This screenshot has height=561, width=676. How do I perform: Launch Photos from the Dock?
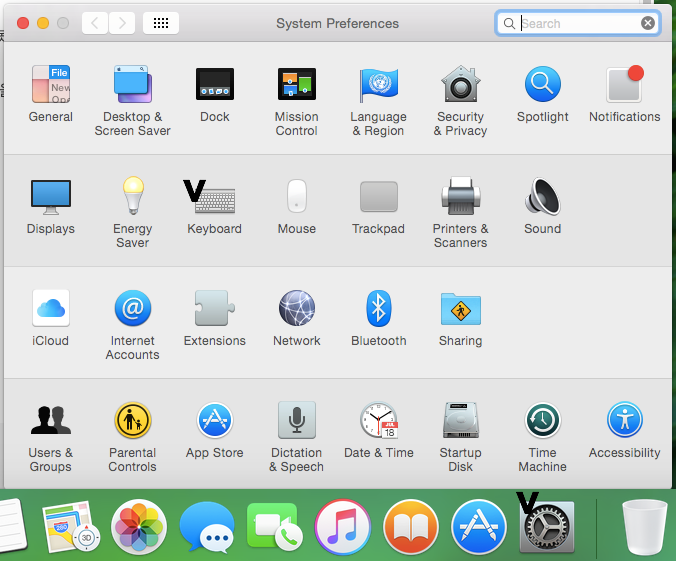coord(139,527)
